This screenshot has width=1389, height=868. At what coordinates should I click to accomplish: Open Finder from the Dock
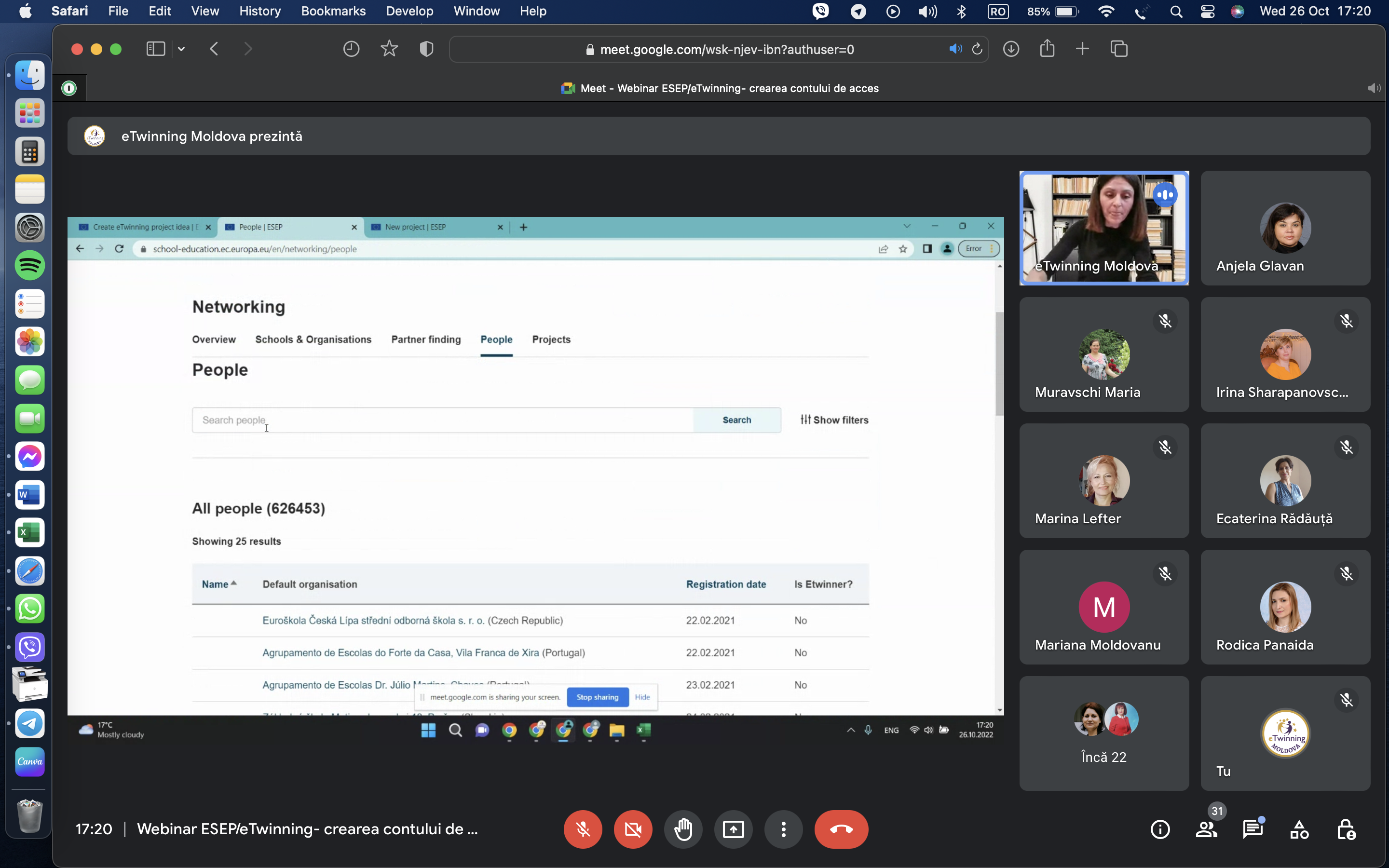coord(30,75)
